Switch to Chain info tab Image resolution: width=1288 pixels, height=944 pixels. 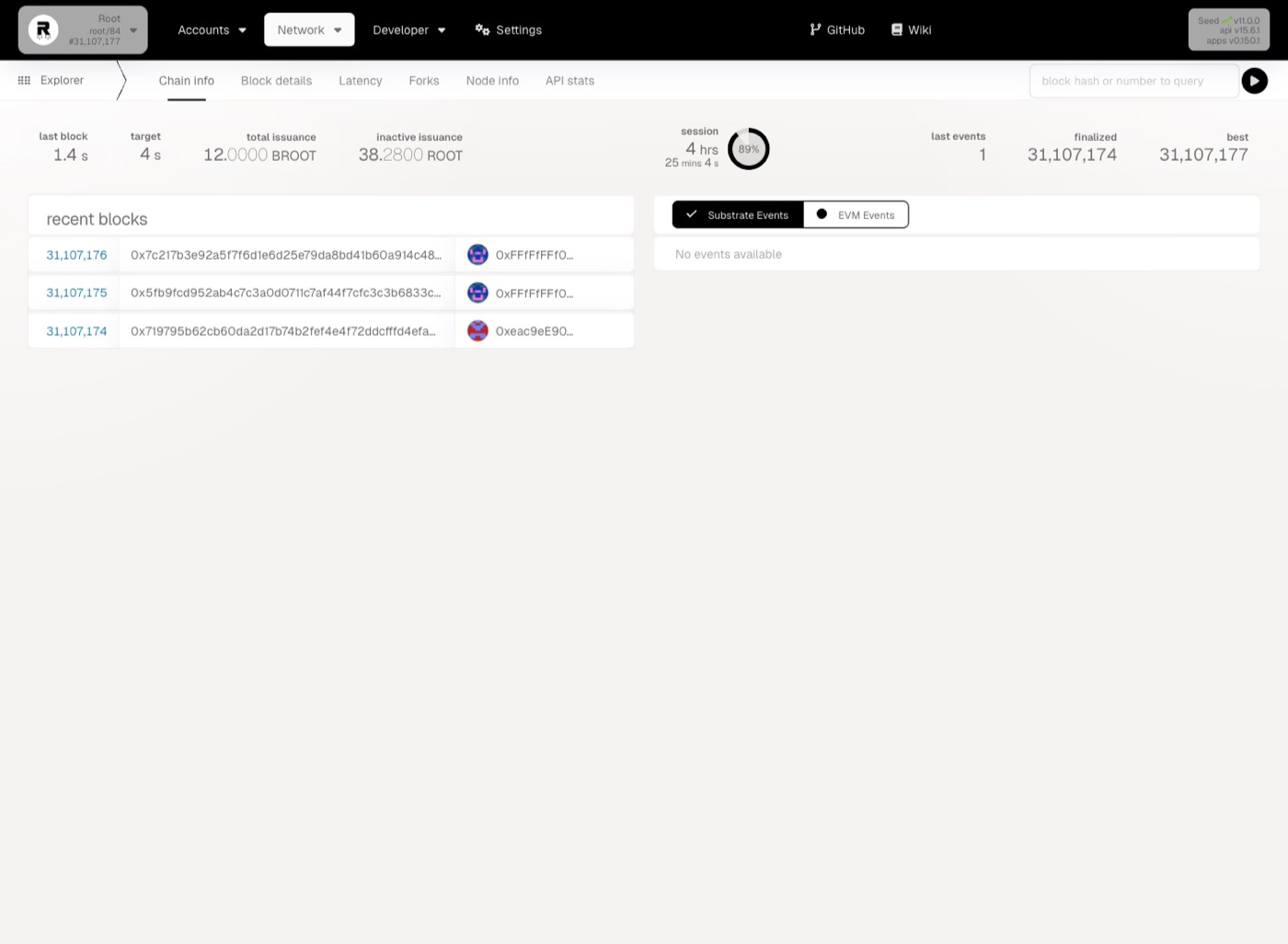(x=187, y=81)
